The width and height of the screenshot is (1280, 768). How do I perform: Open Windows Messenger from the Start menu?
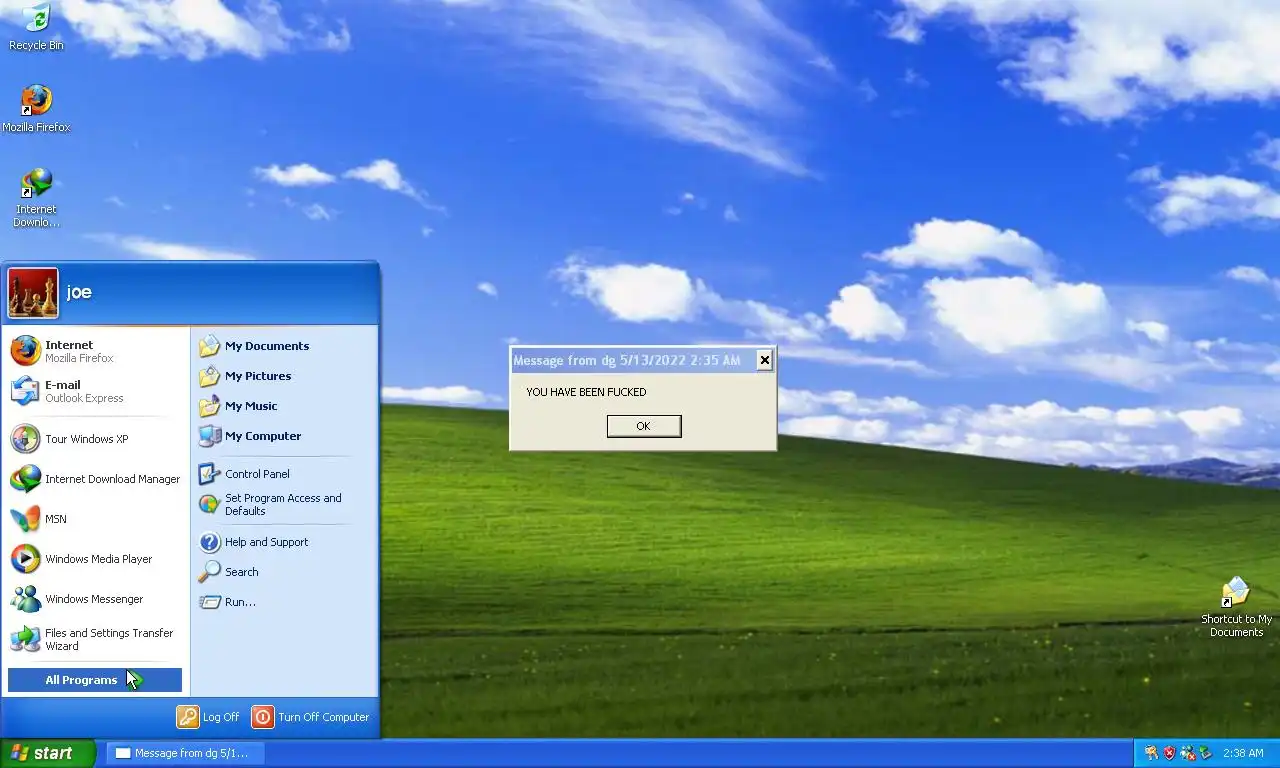pyautogui.click(x=96, y=599)
